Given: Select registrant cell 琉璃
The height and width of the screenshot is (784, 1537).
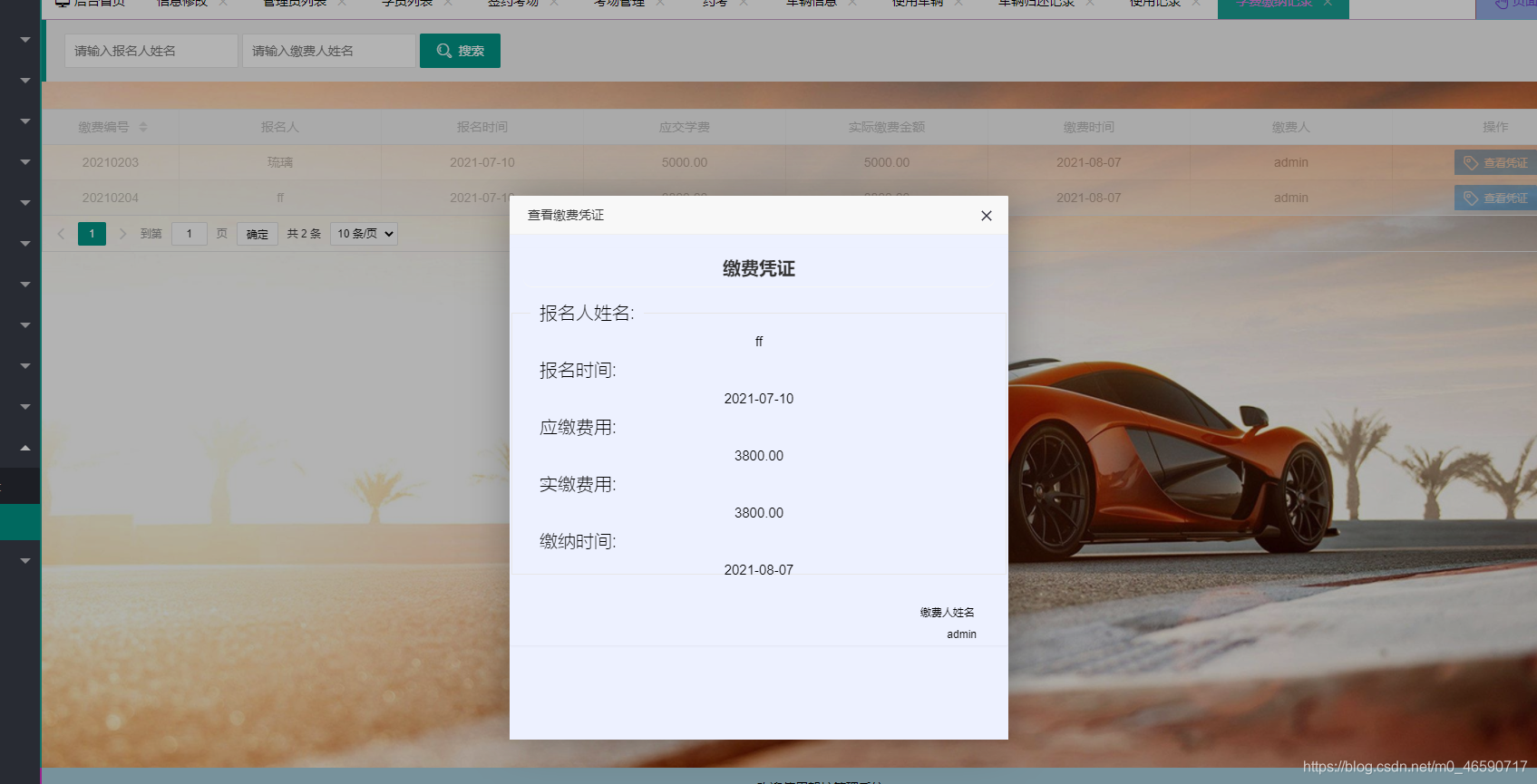Looking at the screenshot, I should (x=280, y=162).
